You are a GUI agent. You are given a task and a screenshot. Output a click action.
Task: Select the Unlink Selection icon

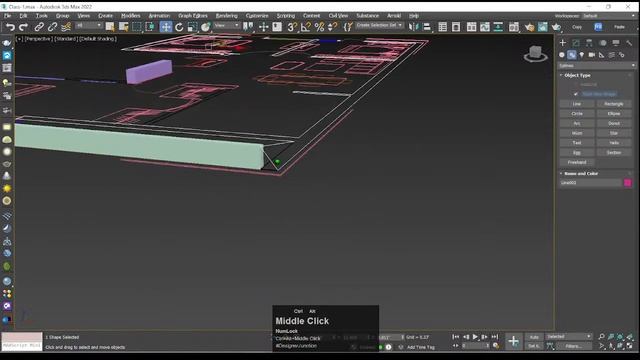[52, 27]
